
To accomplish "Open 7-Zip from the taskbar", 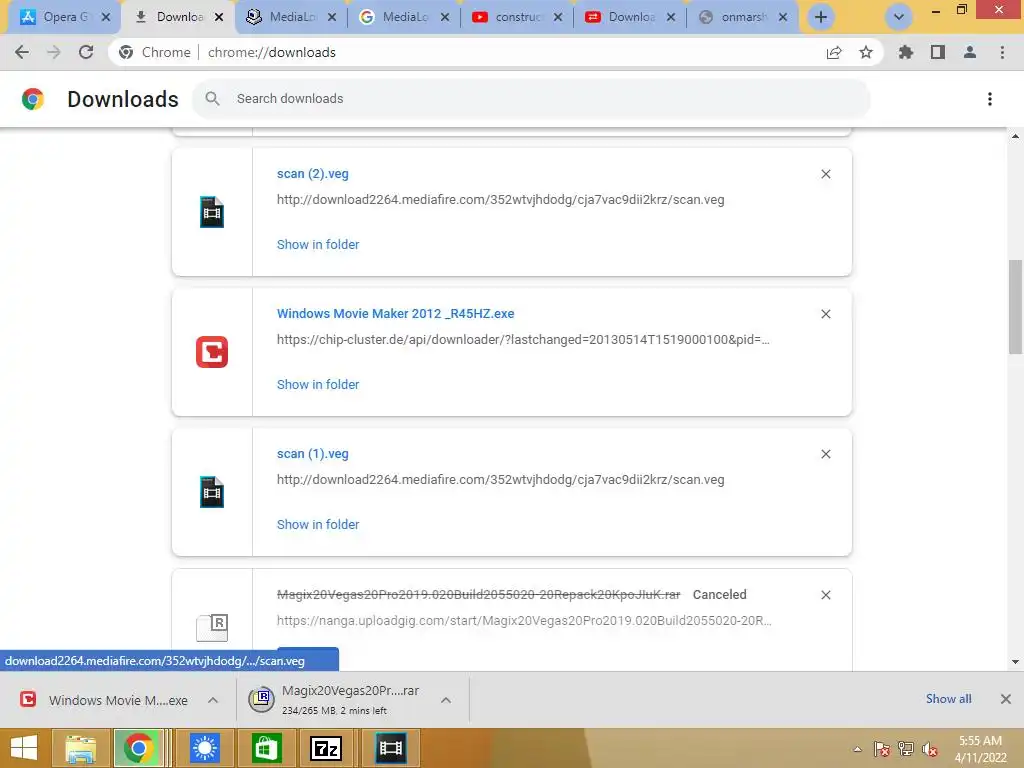I will point(325,748).
